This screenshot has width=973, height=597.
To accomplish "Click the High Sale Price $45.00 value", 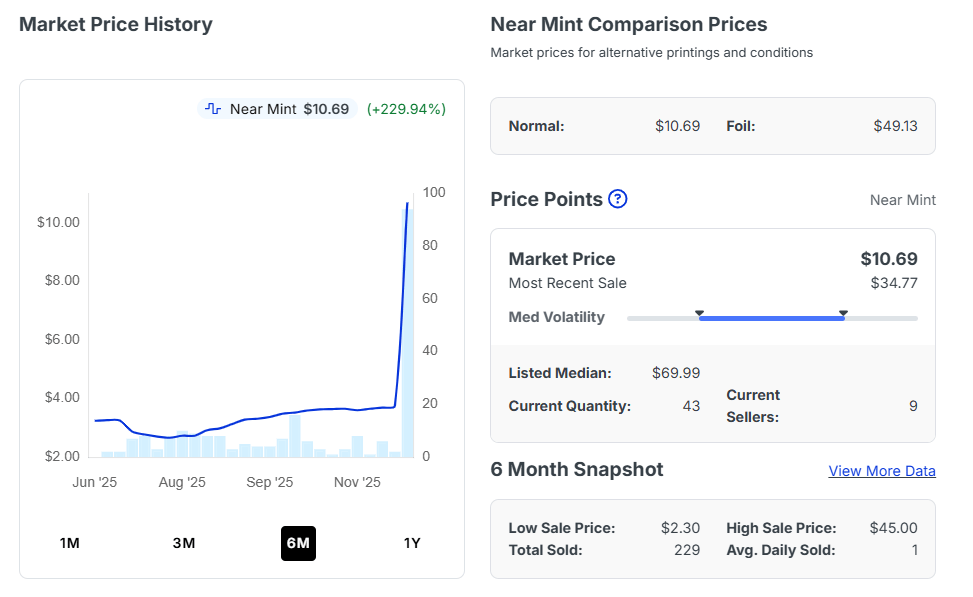I will tap(894, 528).
